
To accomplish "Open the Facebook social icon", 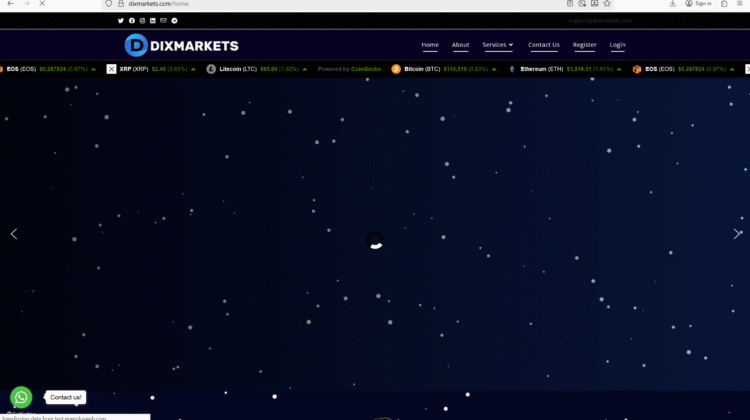I will (132, 20).
